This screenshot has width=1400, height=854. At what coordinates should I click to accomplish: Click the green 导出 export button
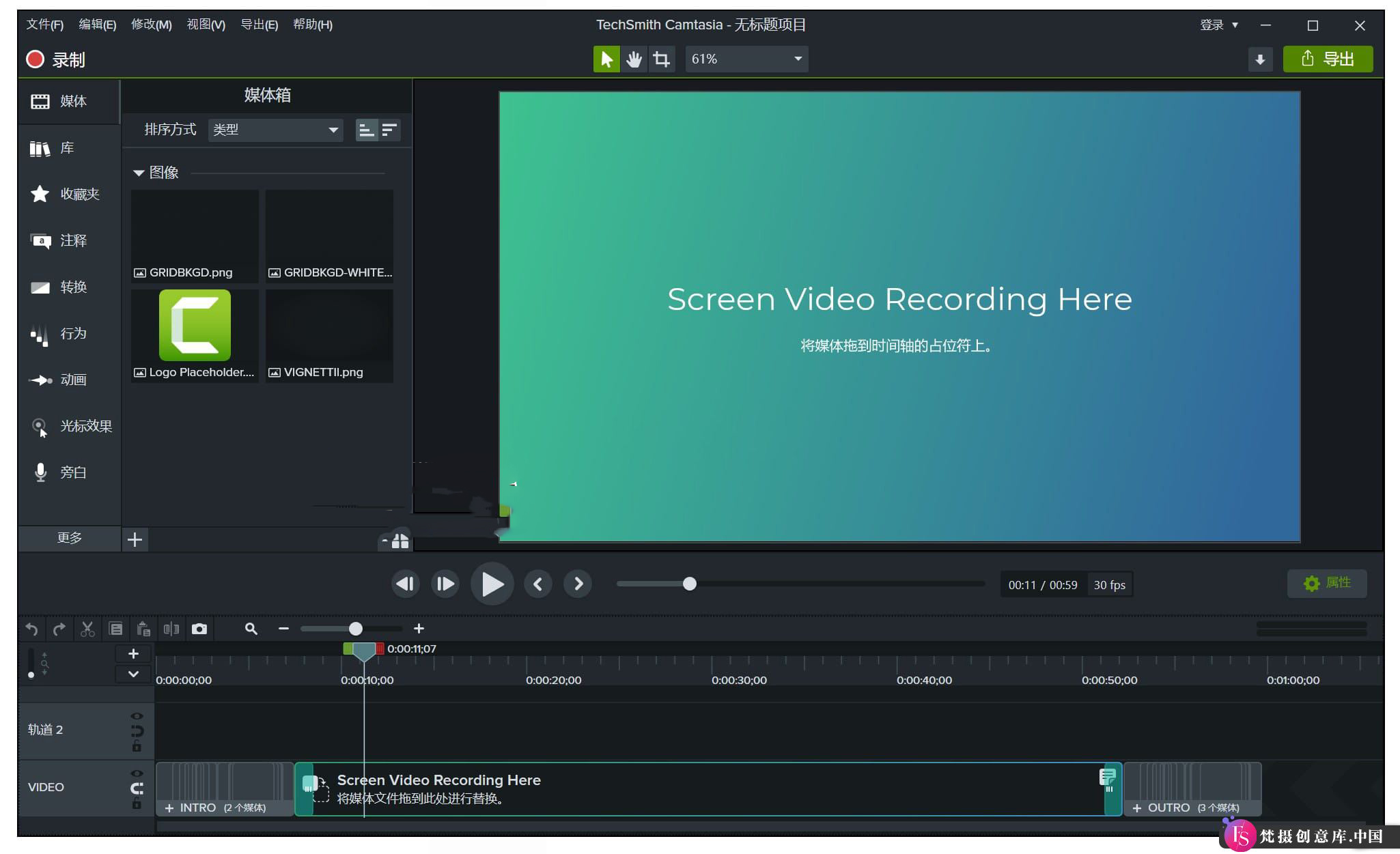1328,59
